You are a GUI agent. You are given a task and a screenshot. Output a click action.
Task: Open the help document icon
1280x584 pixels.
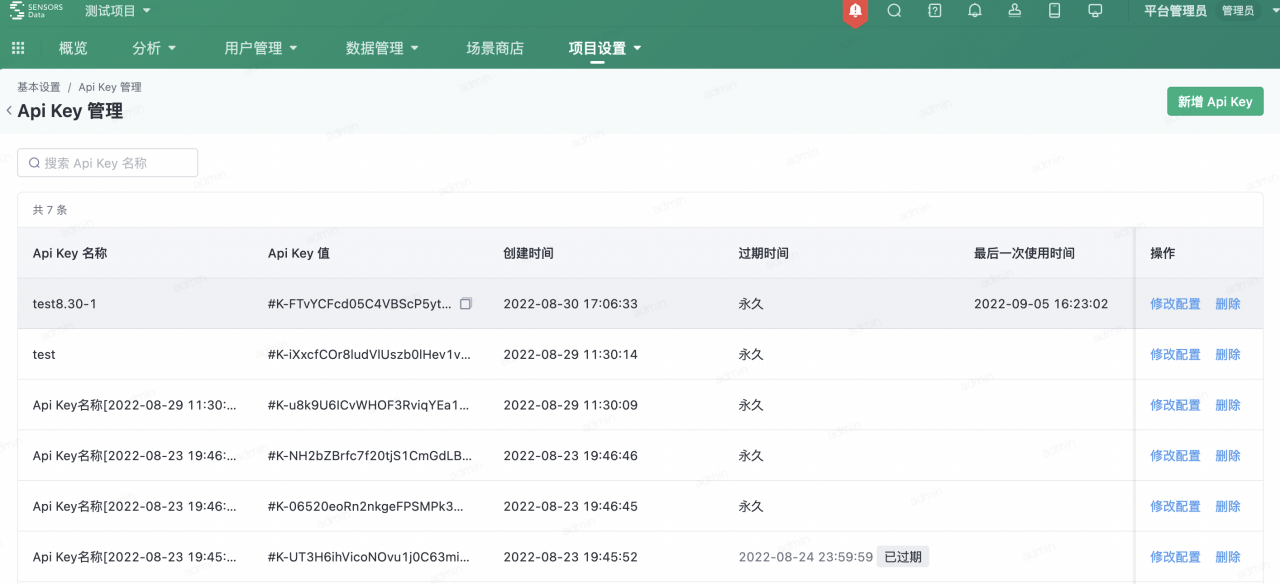(935, 11)
